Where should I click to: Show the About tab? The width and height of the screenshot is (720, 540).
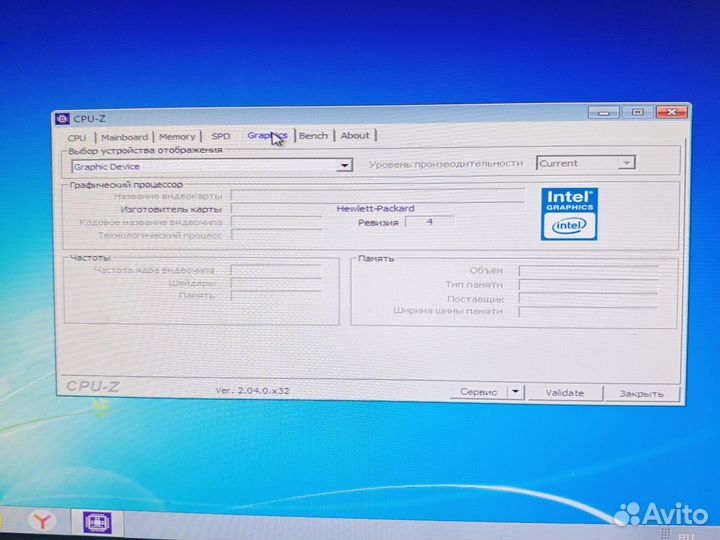(x=355, y=135)
